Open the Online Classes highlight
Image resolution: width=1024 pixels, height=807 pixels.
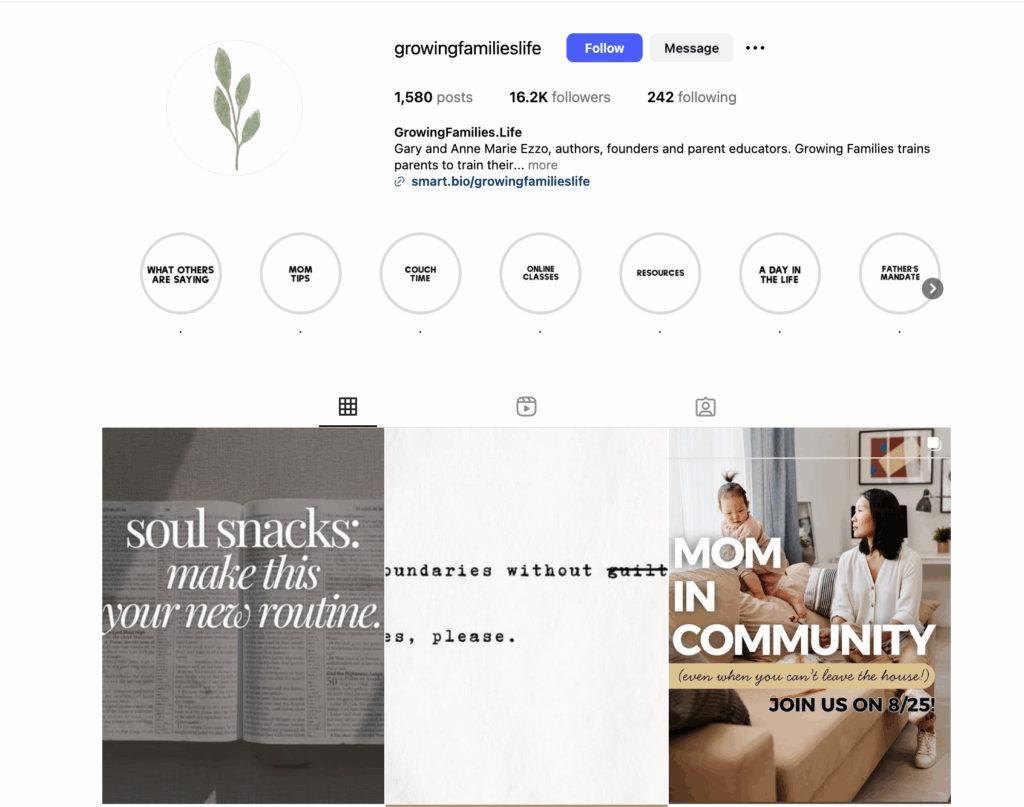pyautogui.click(x=540, y=273)
